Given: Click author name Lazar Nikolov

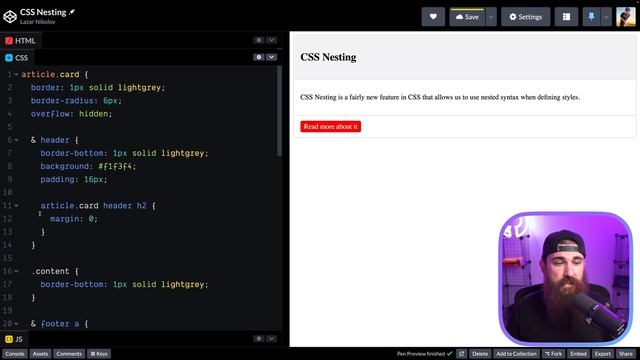Looking at the screenshot, I should point(38,22).
